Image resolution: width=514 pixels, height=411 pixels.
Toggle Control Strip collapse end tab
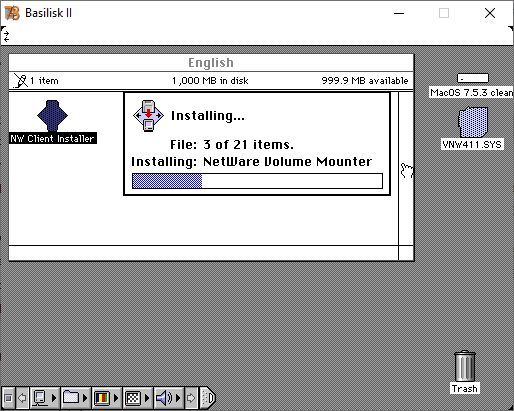(x=208, y=398)
